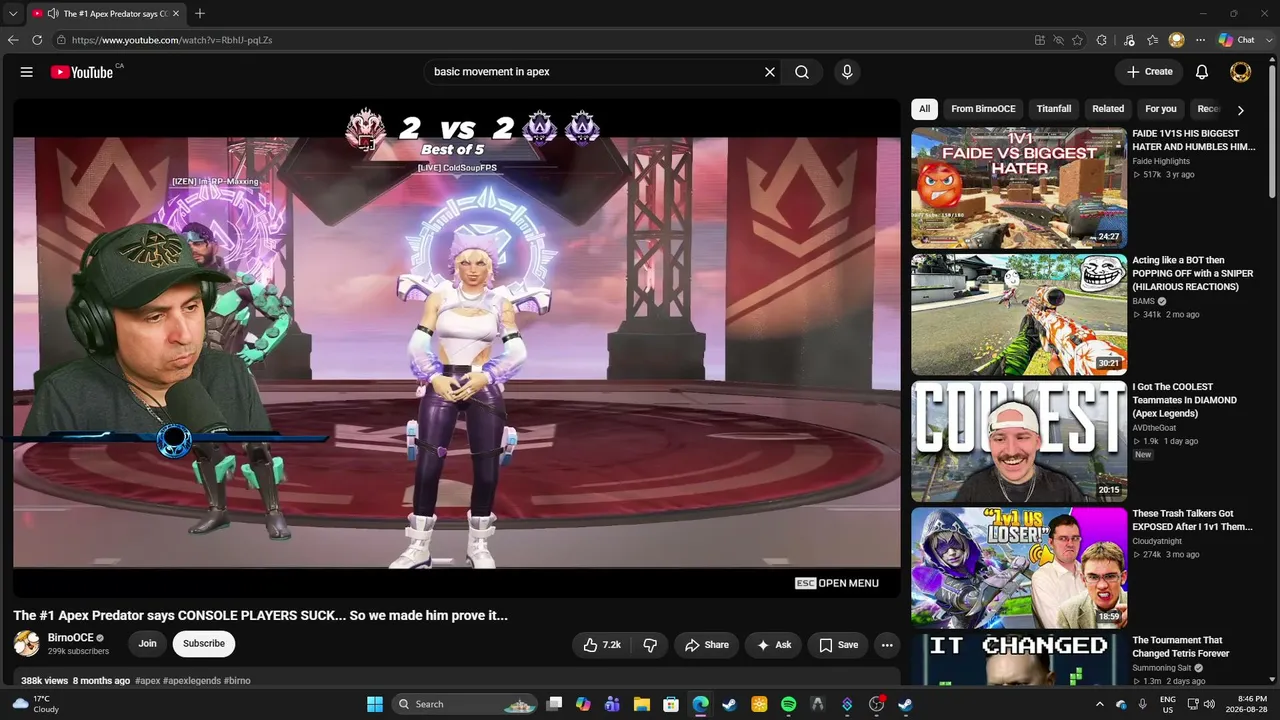Open the Create menu
The width and height of the screenshot is (1280, 720).
coord(1149,72)
